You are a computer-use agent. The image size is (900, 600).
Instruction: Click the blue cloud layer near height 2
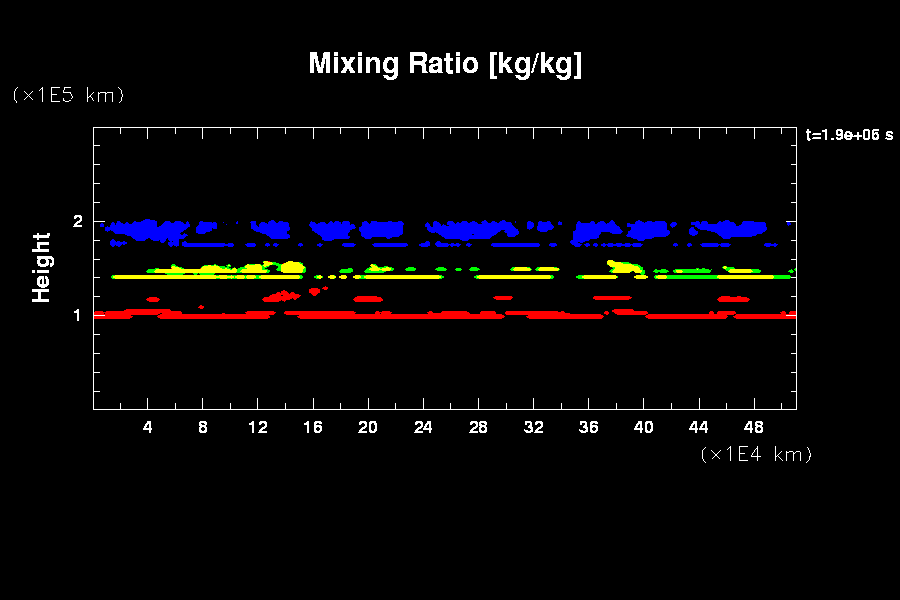[460, 230]
